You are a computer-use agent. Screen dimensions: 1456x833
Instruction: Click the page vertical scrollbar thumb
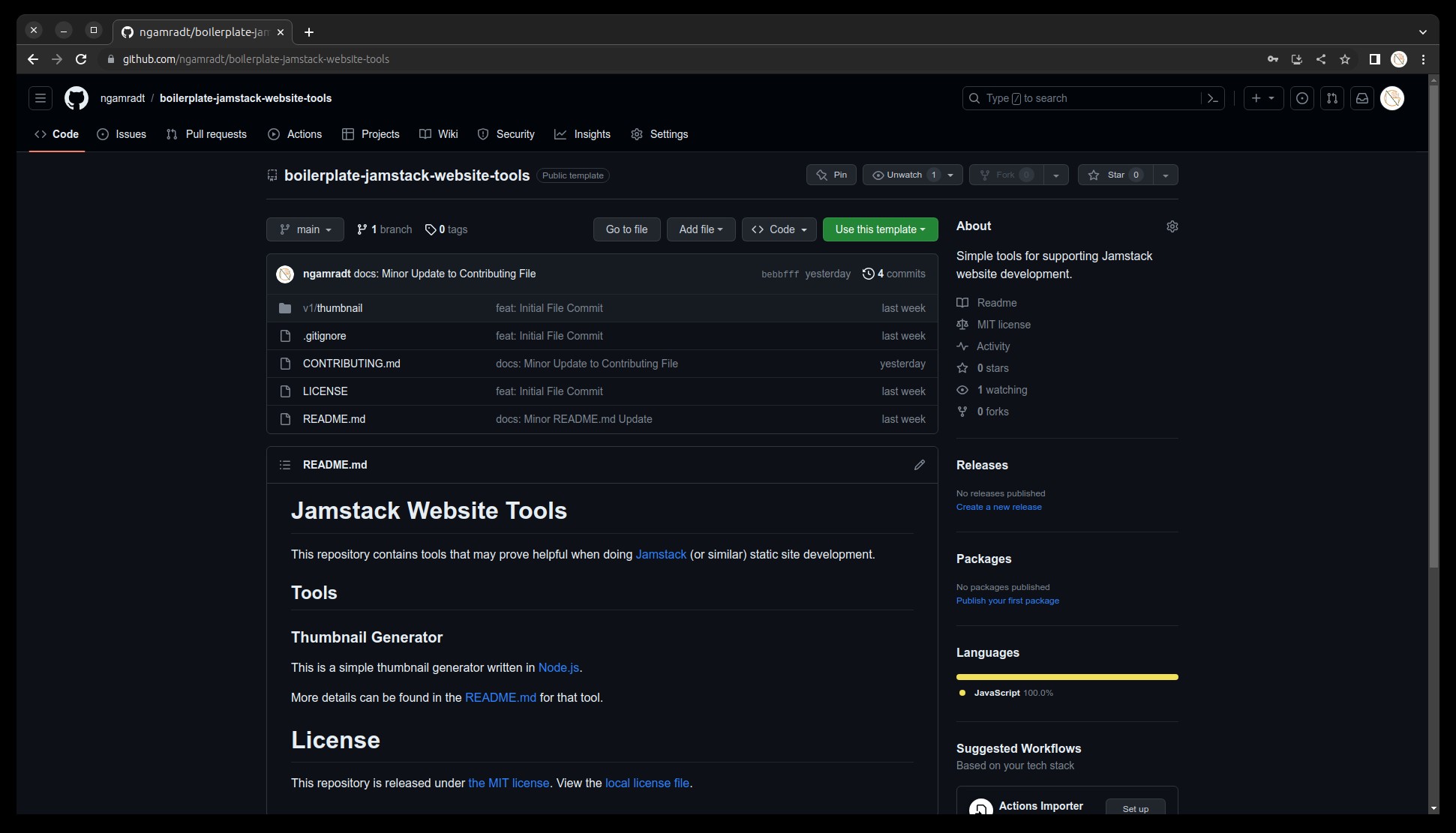click(x=1433, y=326)
